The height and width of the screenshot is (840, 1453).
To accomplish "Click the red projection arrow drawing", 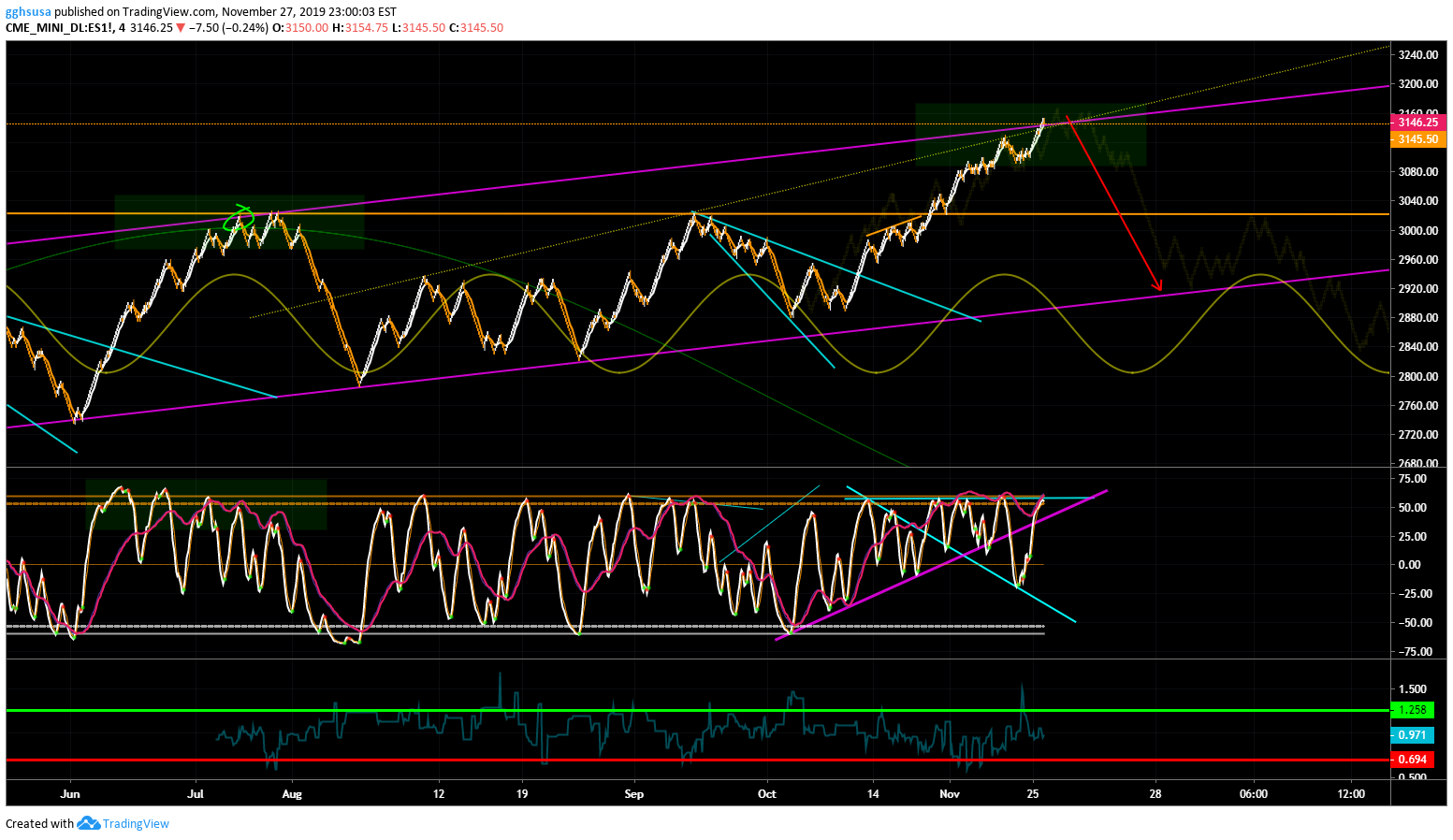I will coord(1114,203).
